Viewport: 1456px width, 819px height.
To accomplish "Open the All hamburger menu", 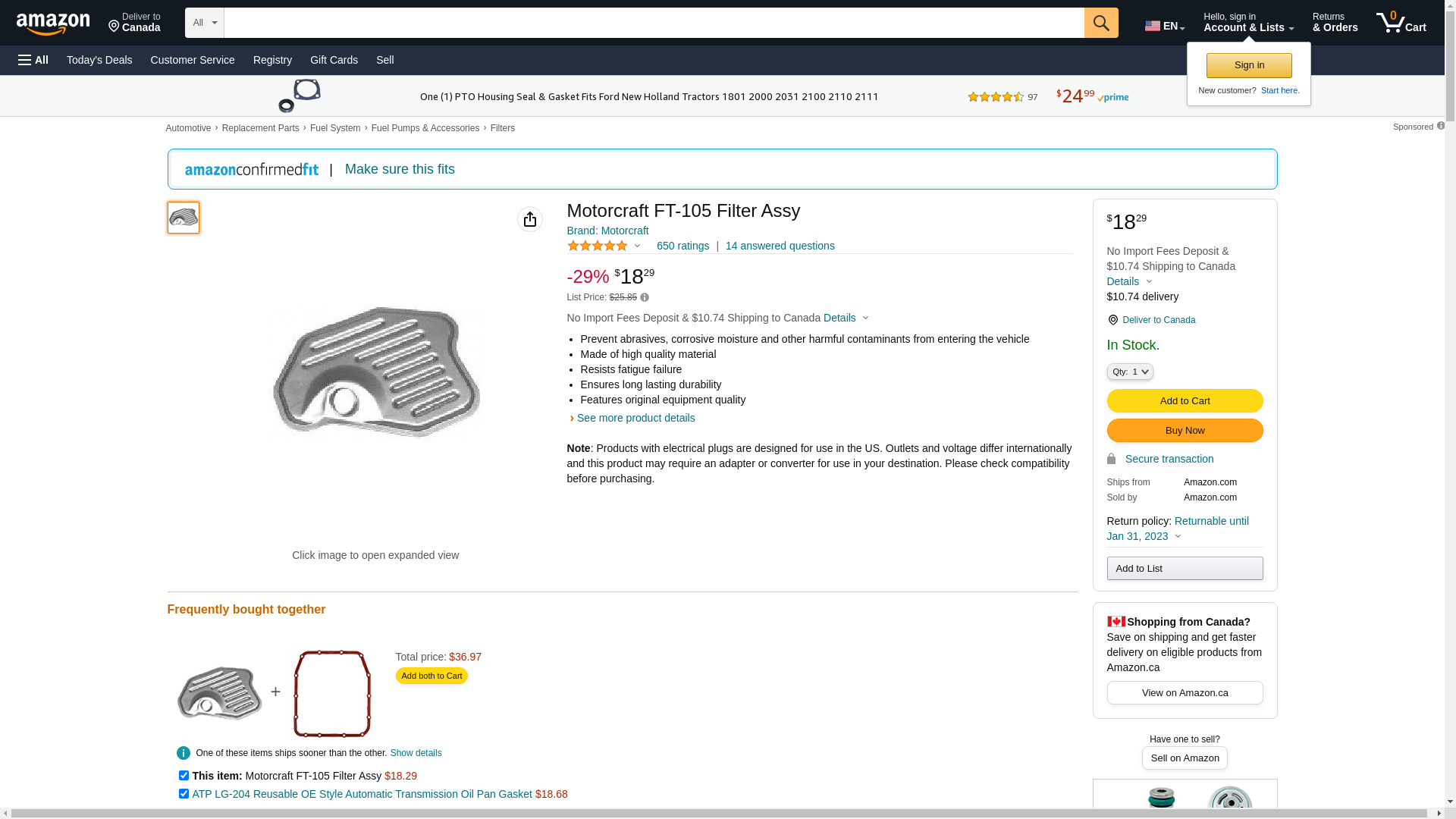I will tap(33, 60).
